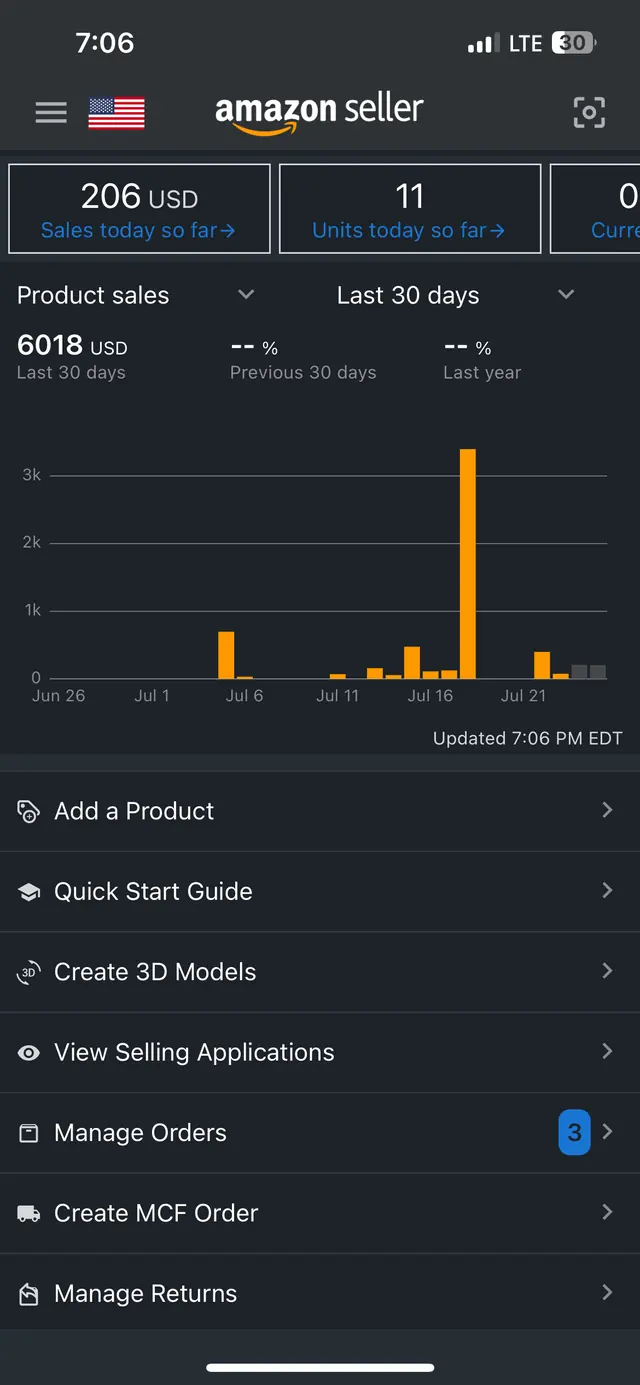Tap the Manage Returns package icon

[29, 1294]
